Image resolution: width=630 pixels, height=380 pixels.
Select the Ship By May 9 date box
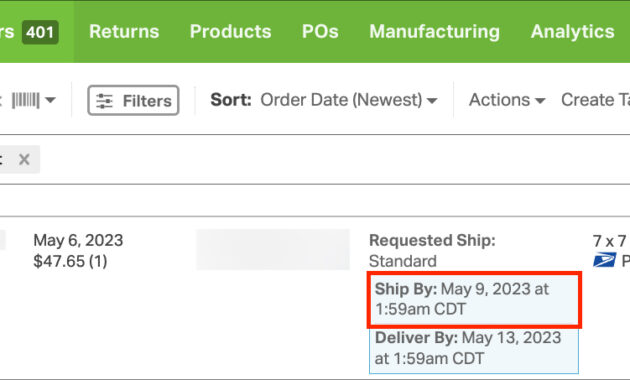point(474,299)
